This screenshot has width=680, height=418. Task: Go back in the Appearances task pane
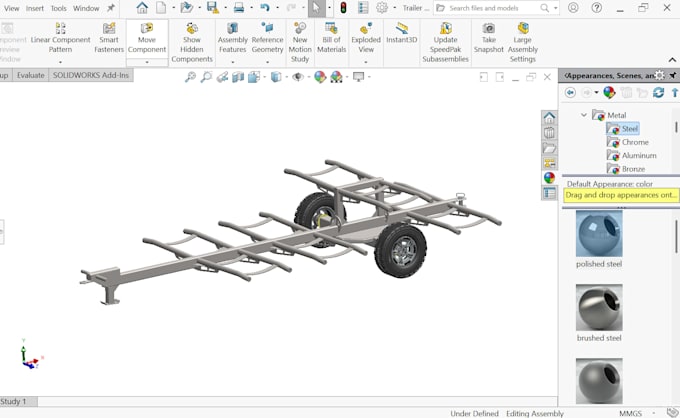[x=570, y=92]
